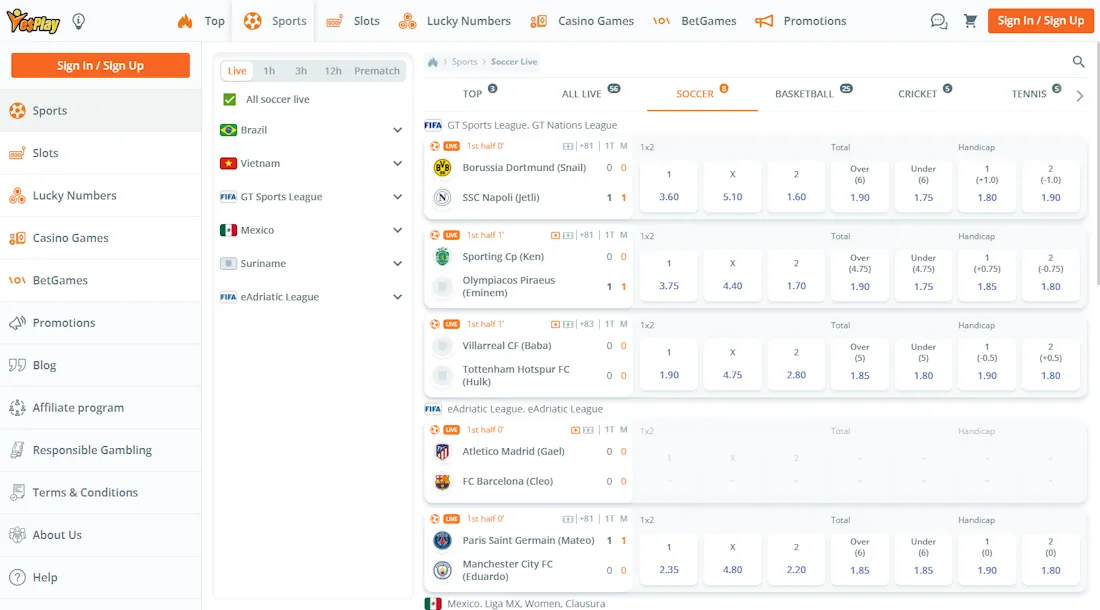Click the Sign In / Sign Up button
Image resolution: width=1100 pixels, height=610 pixels.
[1040, 20]
